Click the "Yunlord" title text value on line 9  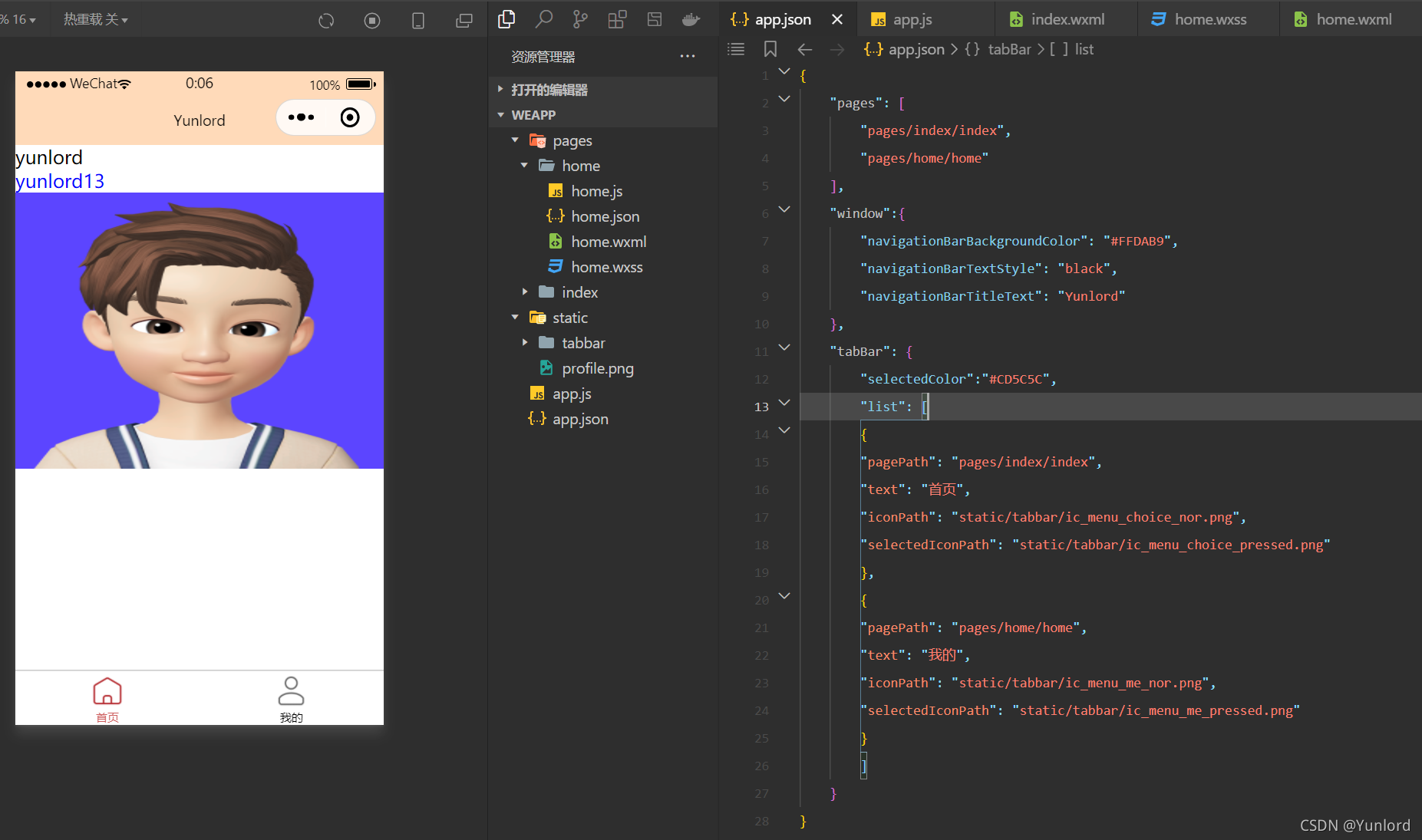point(1091,296)
